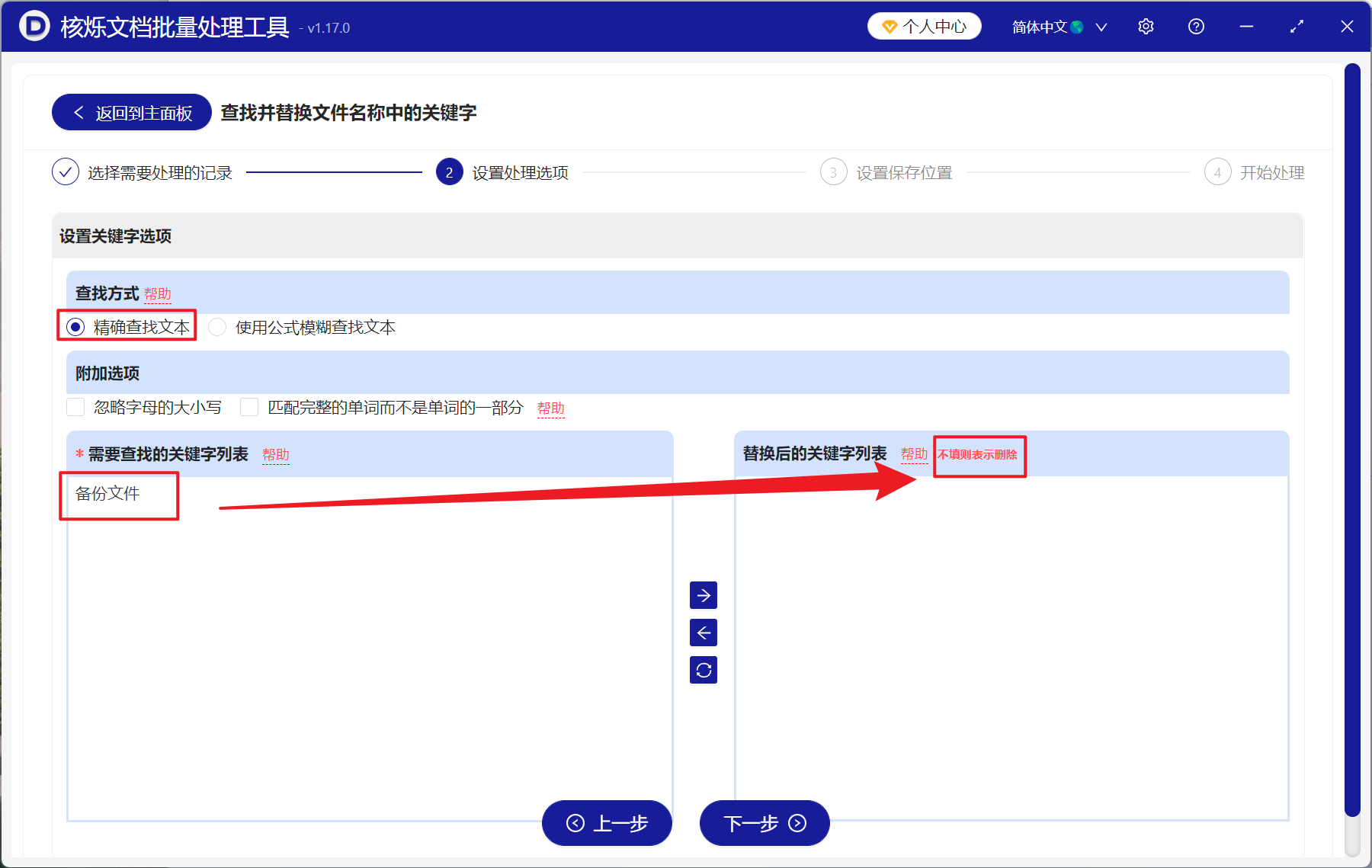
Task: Enable the 忽略字母的大小写 checkbox
Action: [x=75, y=408]
